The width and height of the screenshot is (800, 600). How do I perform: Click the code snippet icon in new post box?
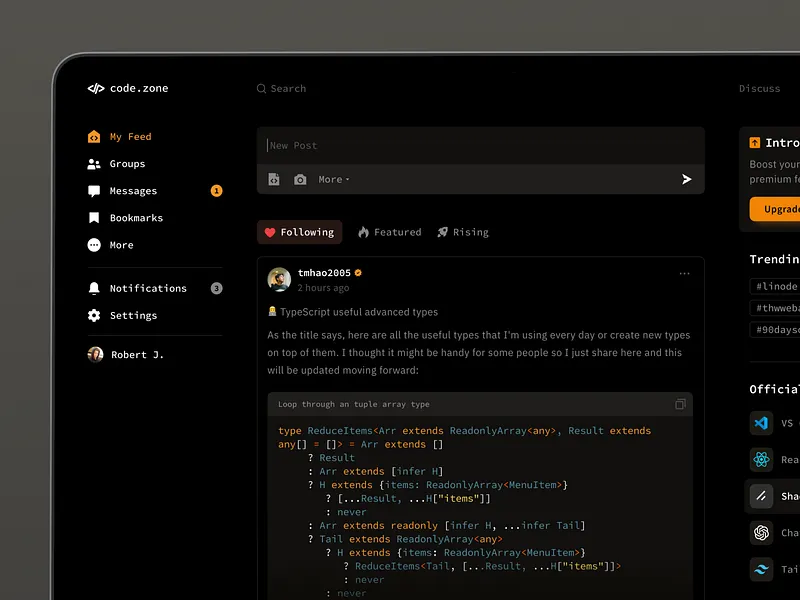[274, 179]
